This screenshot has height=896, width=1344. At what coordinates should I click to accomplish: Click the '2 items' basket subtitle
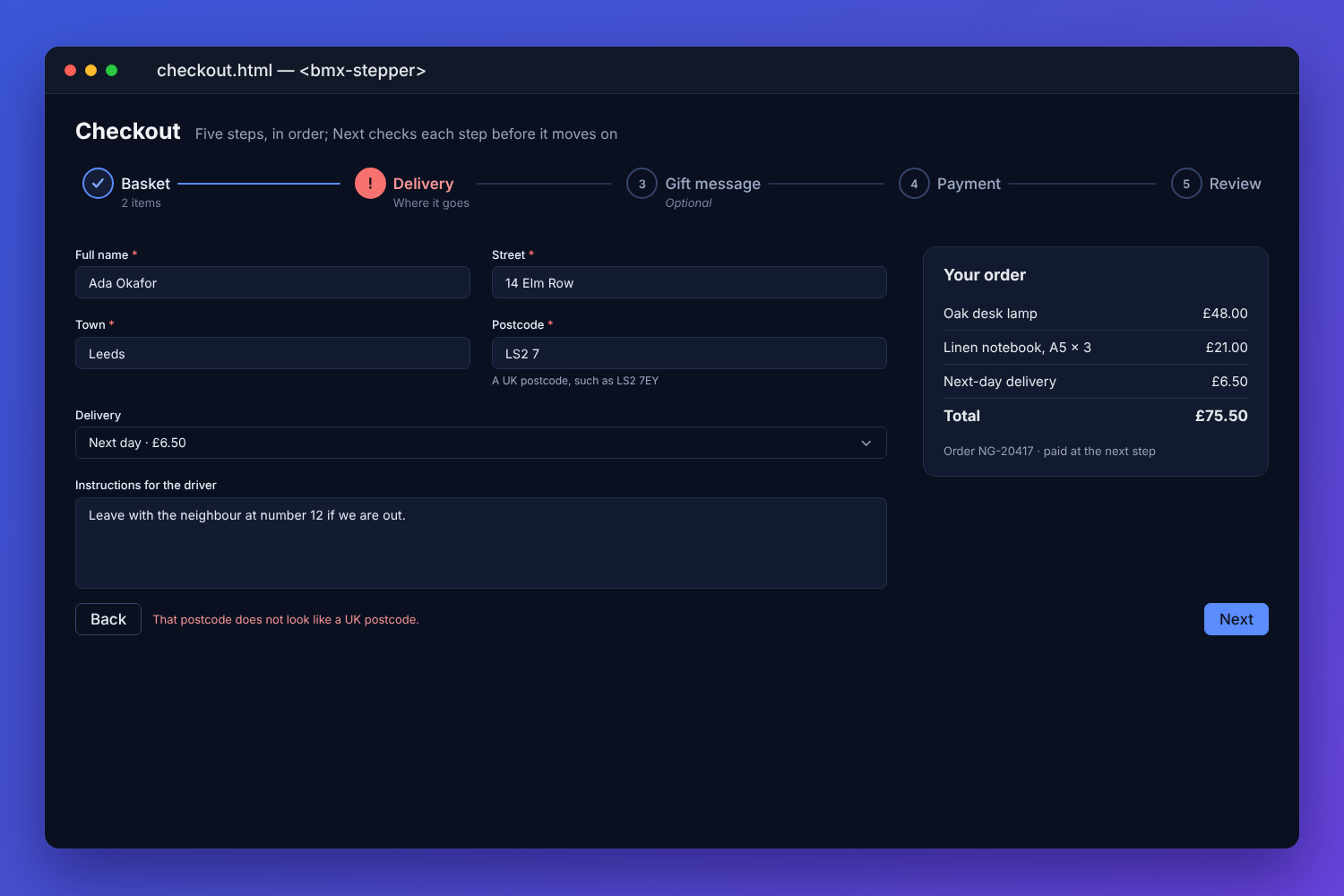[142, 203]
